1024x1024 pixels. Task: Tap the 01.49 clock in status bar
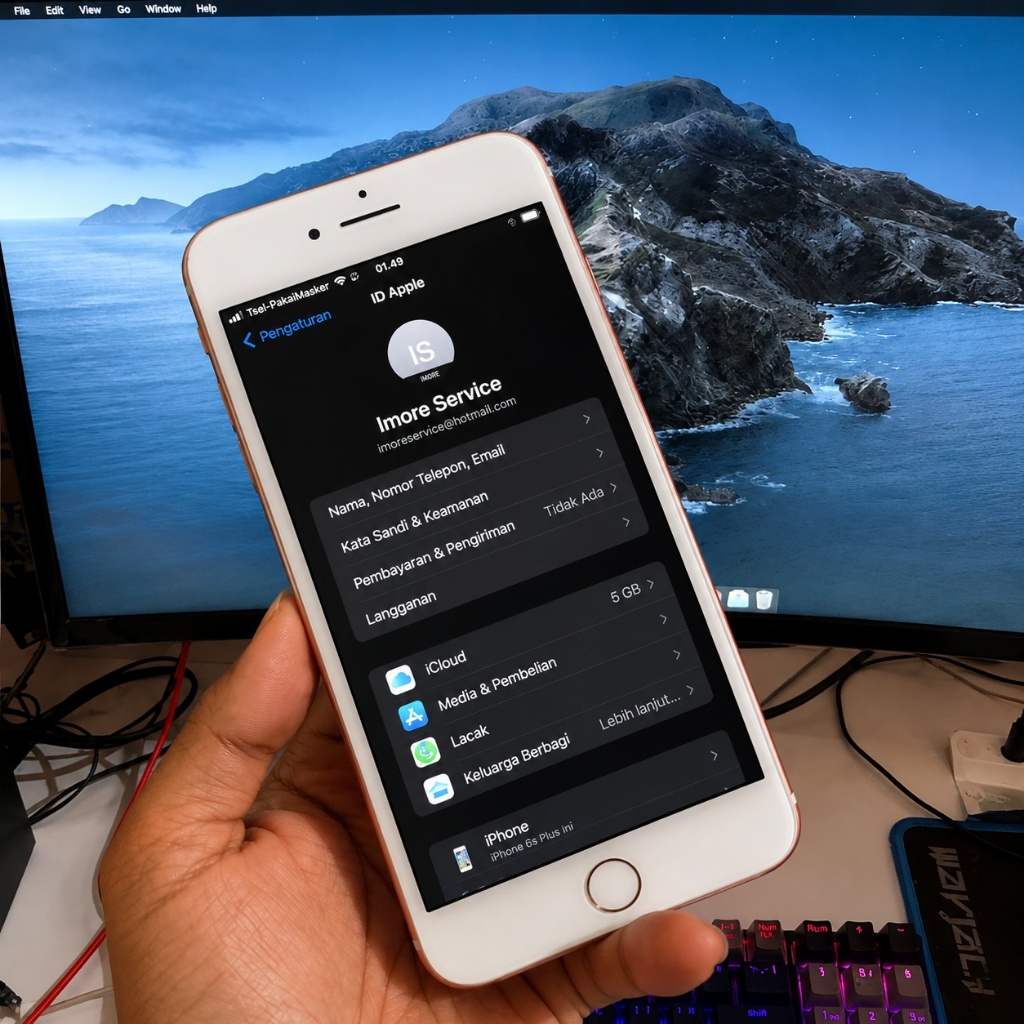(389, 264)
